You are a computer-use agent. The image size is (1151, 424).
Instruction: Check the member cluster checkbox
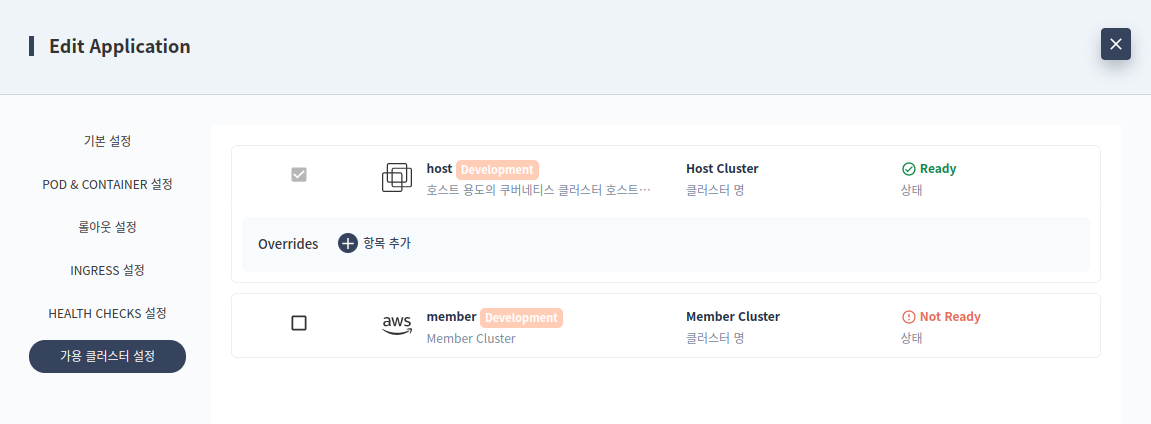(x=299, y=323)
